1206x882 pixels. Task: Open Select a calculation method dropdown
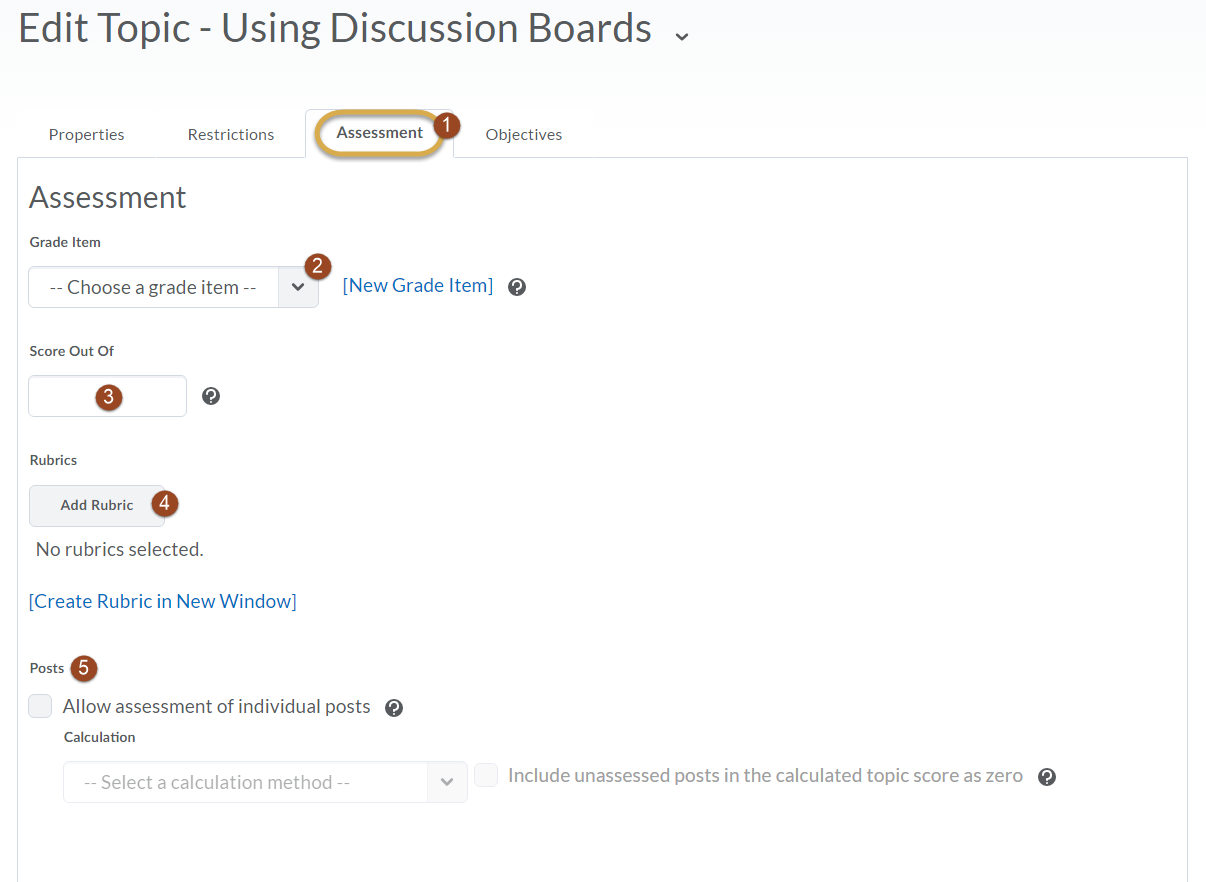click(x=265, y=782)
